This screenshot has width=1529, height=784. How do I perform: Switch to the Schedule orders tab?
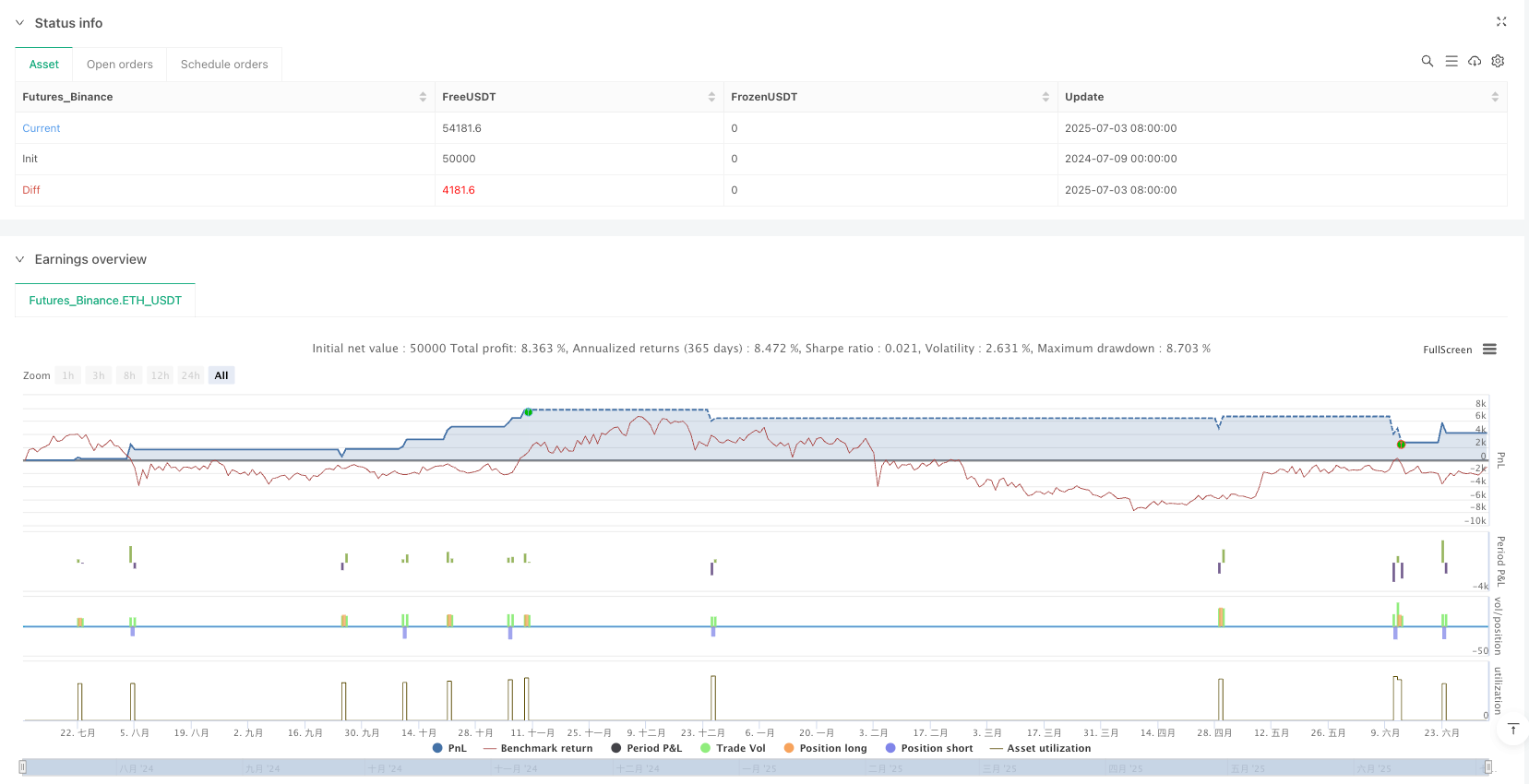(224, 65)
